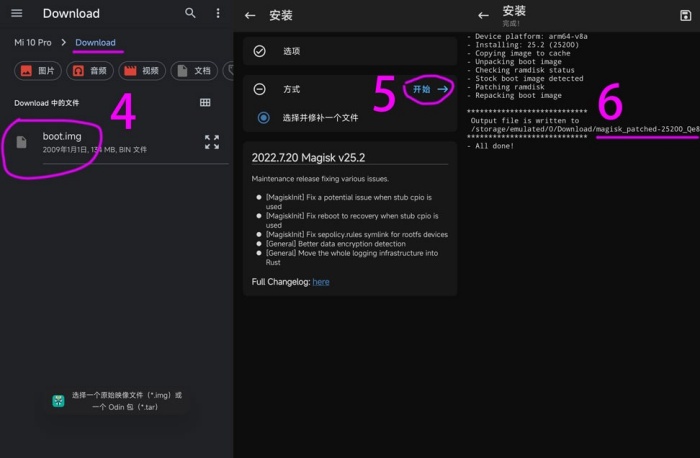The height and width of the screenshot is (458, 700).
Task: Open the Full Changelog 'here' link
Action: 320,282
